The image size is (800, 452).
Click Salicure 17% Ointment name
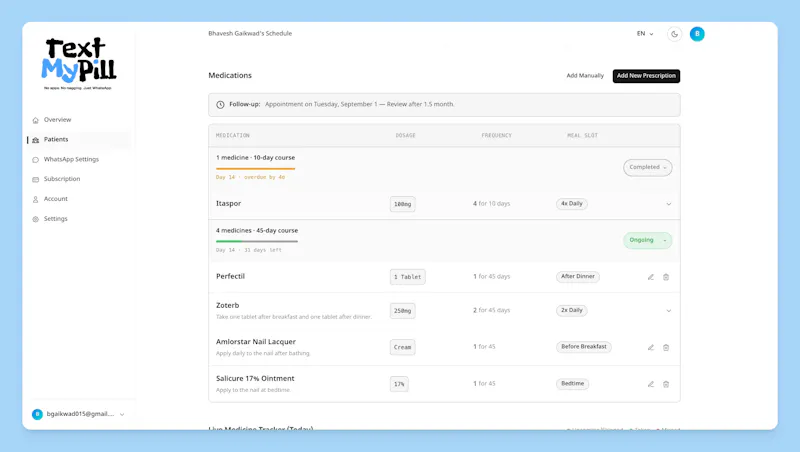click(x=255, y=379)
